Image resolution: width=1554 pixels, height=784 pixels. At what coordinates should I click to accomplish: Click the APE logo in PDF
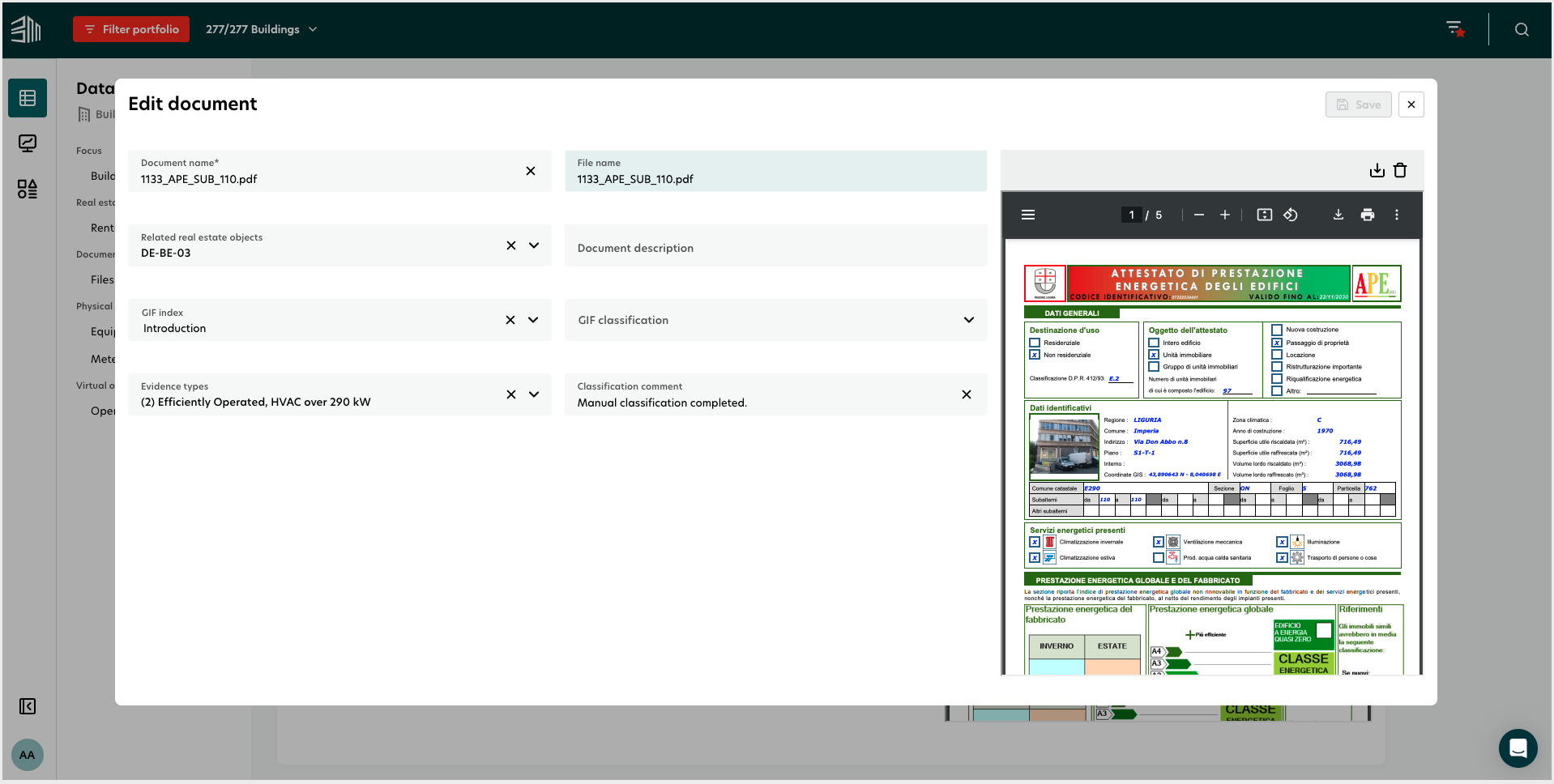click(1376, 283)
